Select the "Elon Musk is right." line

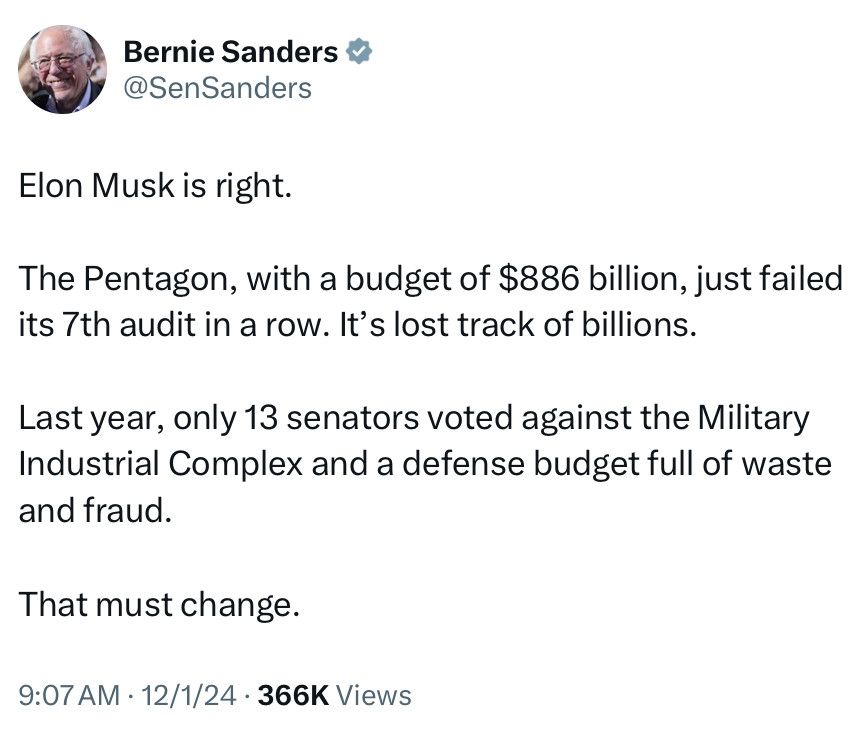pos(155,186)
